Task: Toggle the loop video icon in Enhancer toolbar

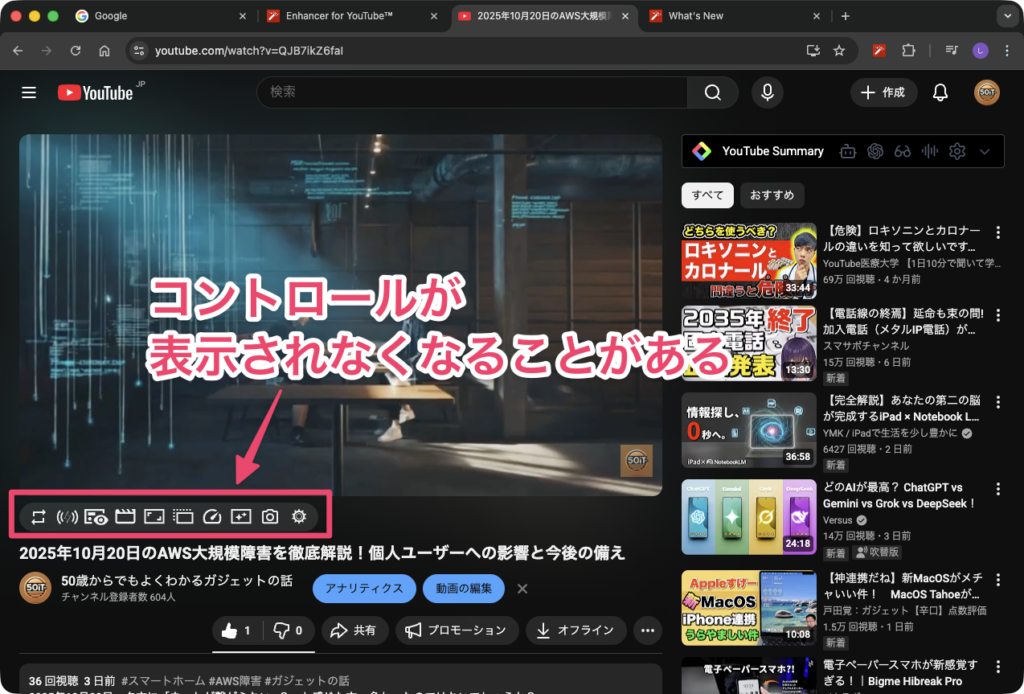Action: pos(38,517)
